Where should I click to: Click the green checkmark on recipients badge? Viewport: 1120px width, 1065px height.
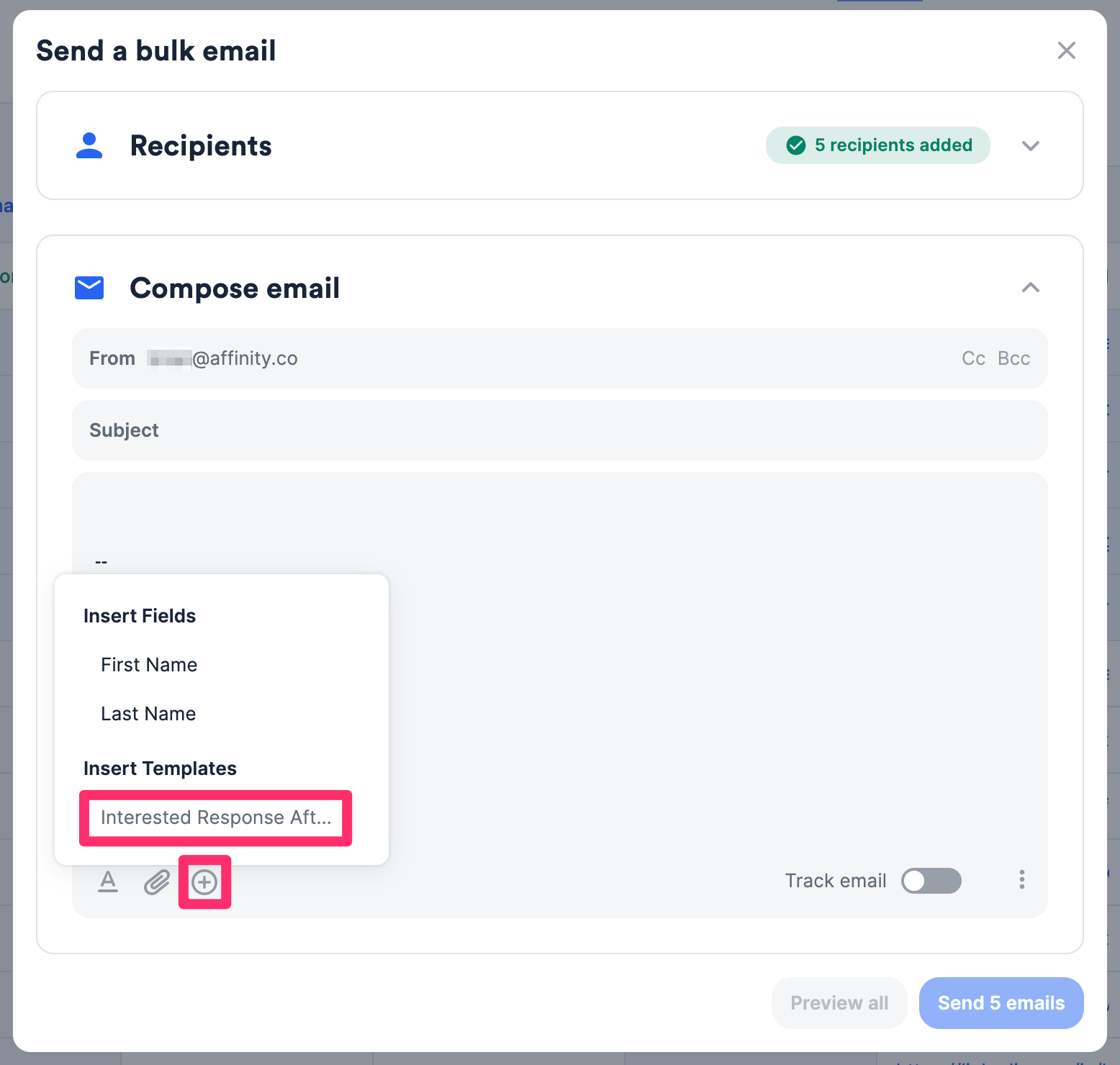pos(795,145)
